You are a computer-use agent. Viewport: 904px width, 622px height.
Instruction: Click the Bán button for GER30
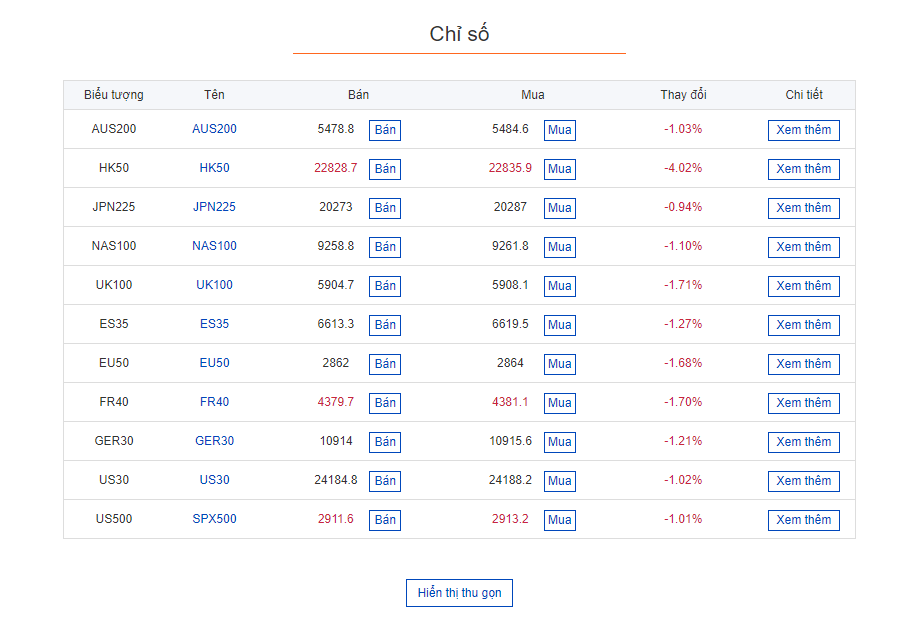click(x=385, y=442)
